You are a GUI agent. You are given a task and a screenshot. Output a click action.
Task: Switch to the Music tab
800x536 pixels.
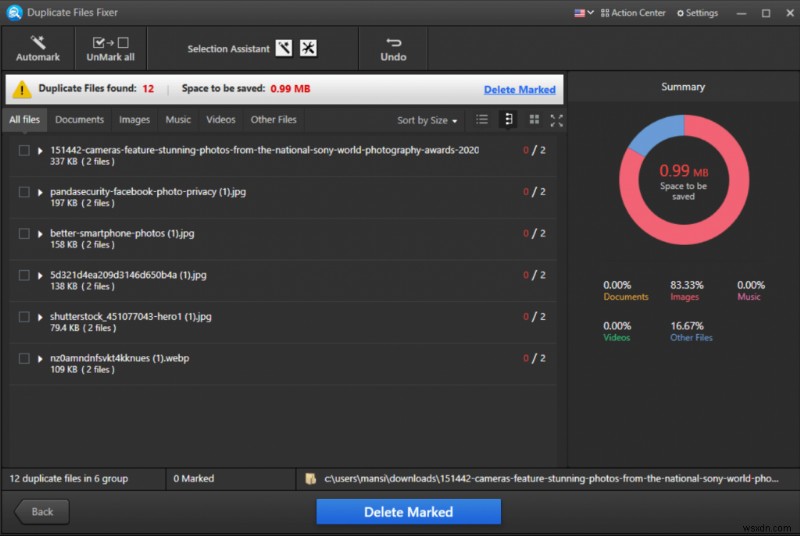click(x=178, y=119)
